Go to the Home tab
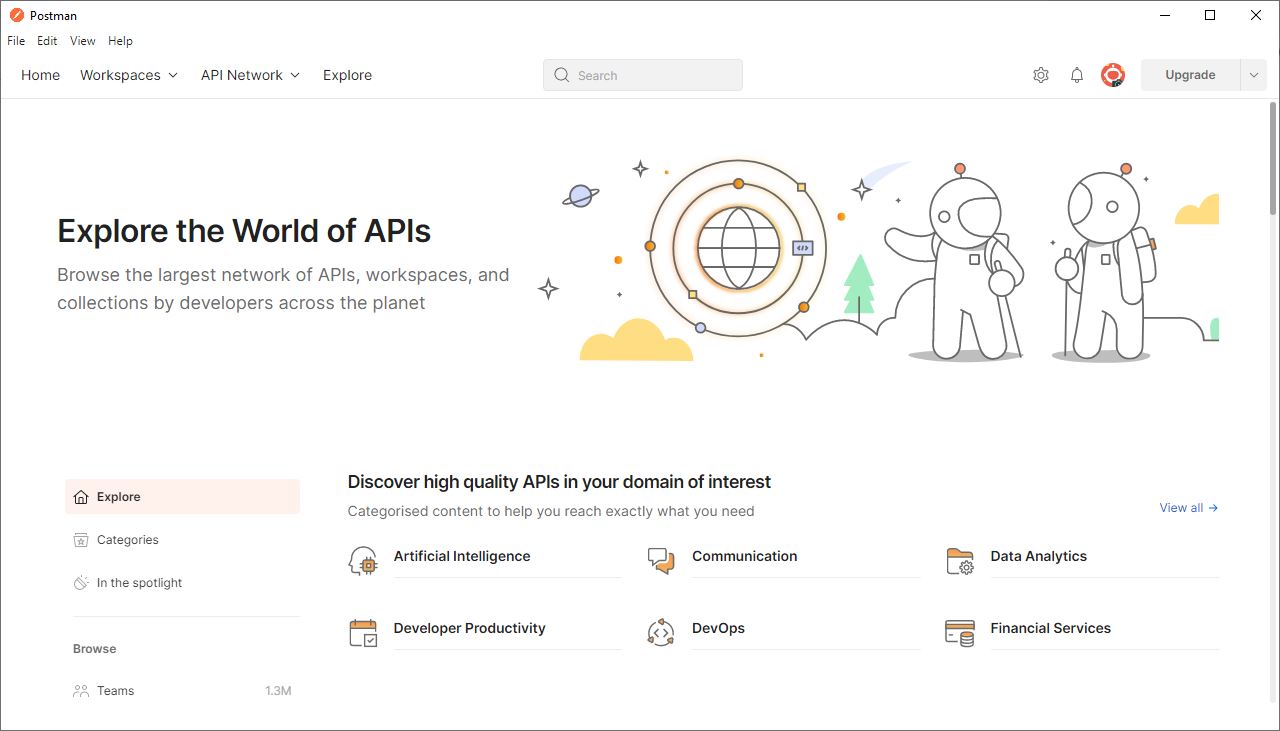The height and width of the screenshot is (731, 1280). click(x=40, y=75)
